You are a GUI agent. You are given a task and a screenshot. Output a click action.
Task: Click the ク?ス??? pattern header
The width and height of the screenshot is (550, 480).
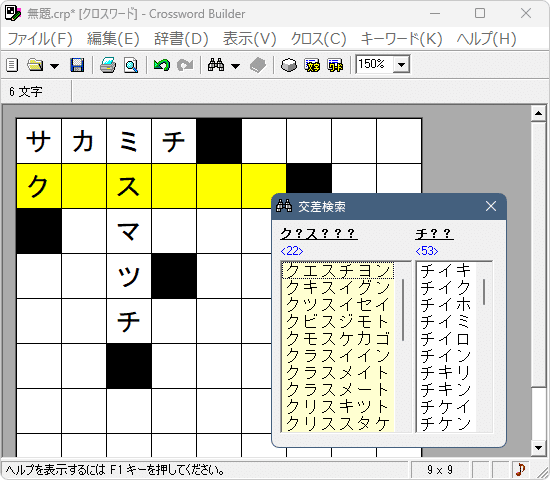point(318,233)
